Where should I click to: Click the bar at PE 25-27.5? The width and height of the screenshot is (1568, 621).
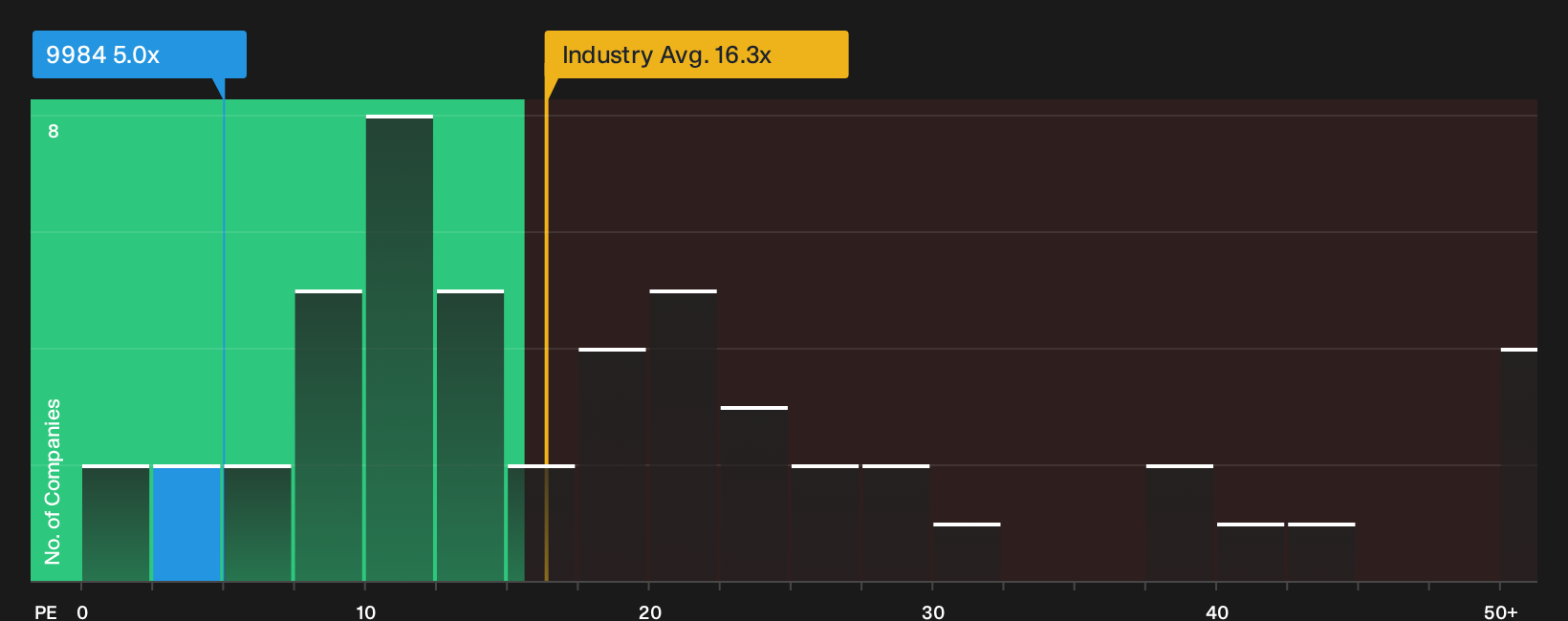pyautogui.click(x=825, y=524)
